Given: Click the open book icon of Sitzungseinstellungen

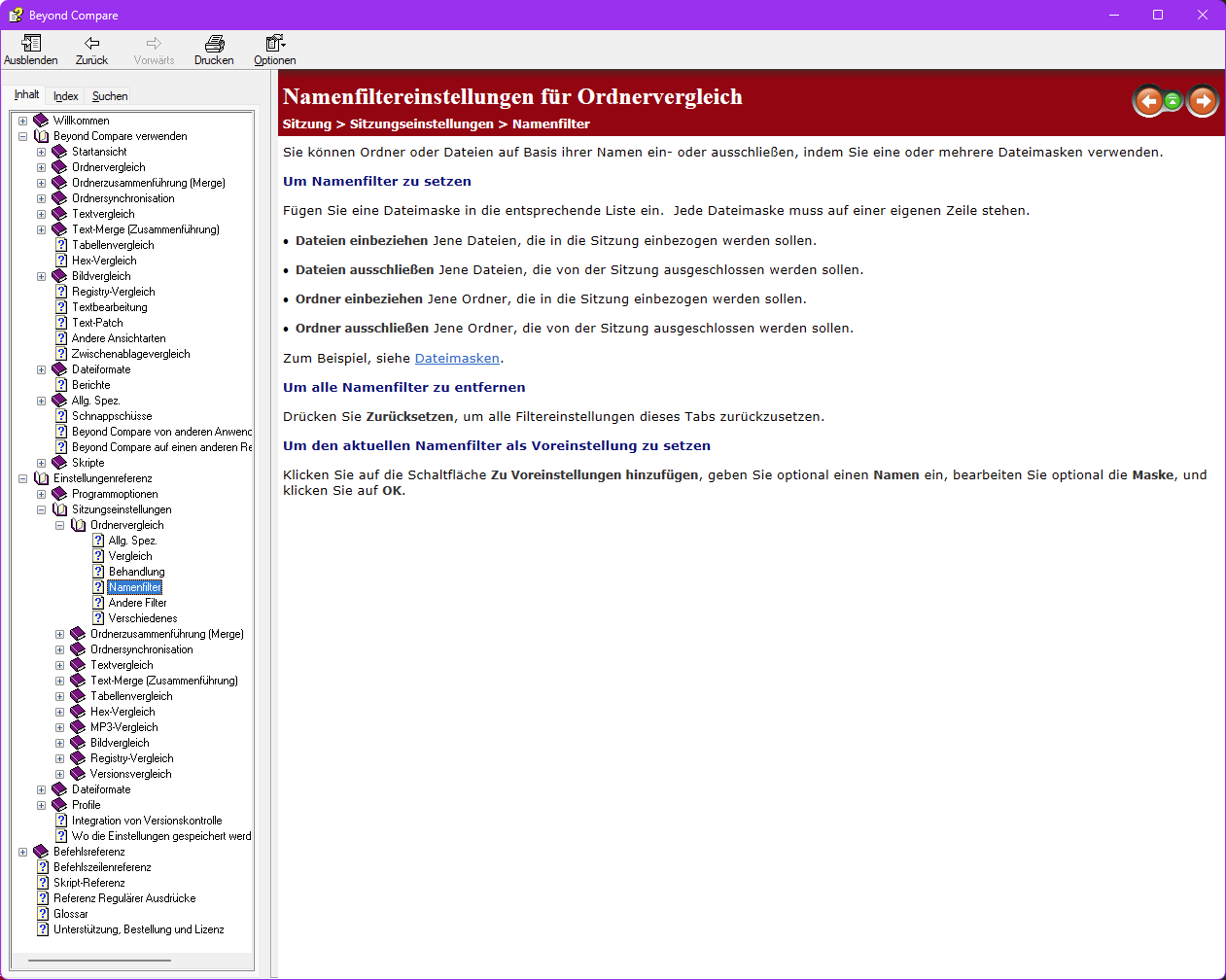Looking at the screenshot, I should coord(59,509).
